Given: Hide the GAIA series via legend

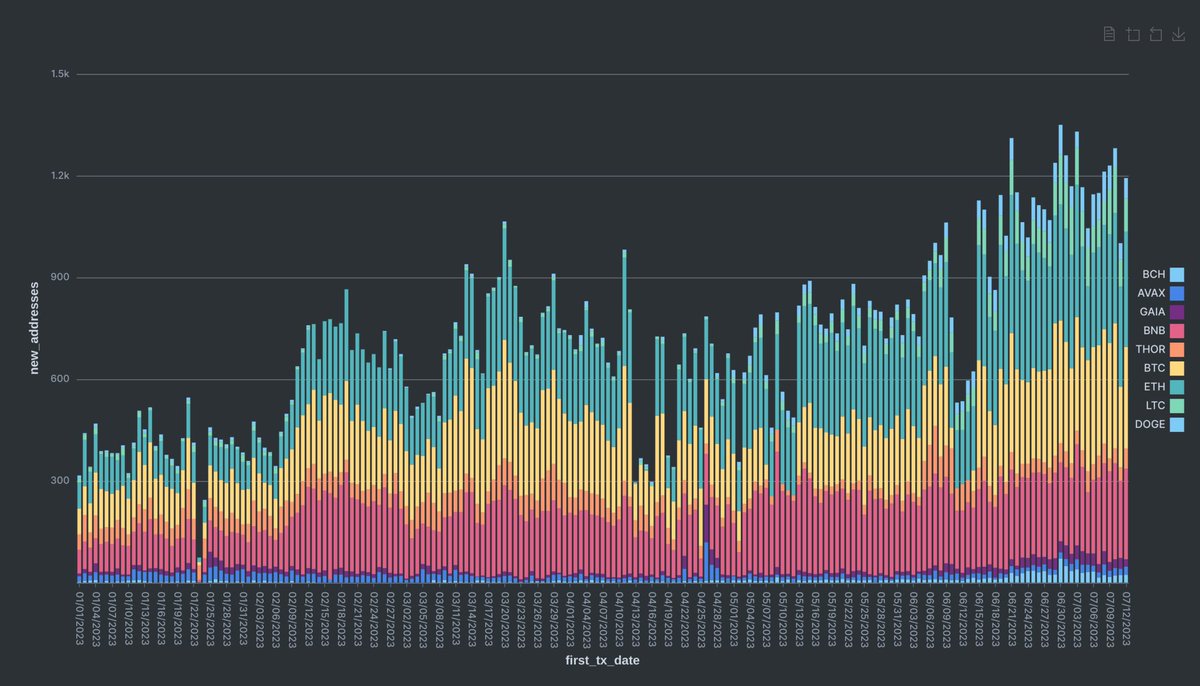Looking at the screenshot, I should coord(1161,312).
